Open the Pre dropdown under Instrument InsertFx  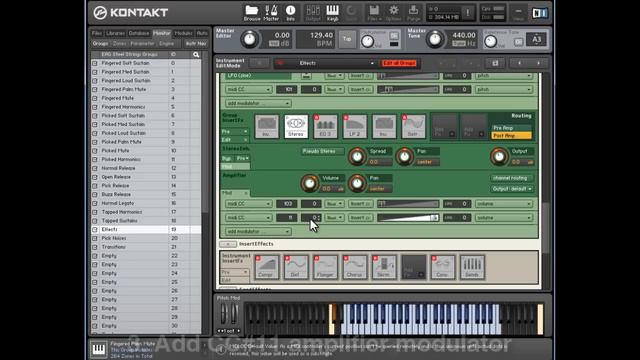point(235,272)
